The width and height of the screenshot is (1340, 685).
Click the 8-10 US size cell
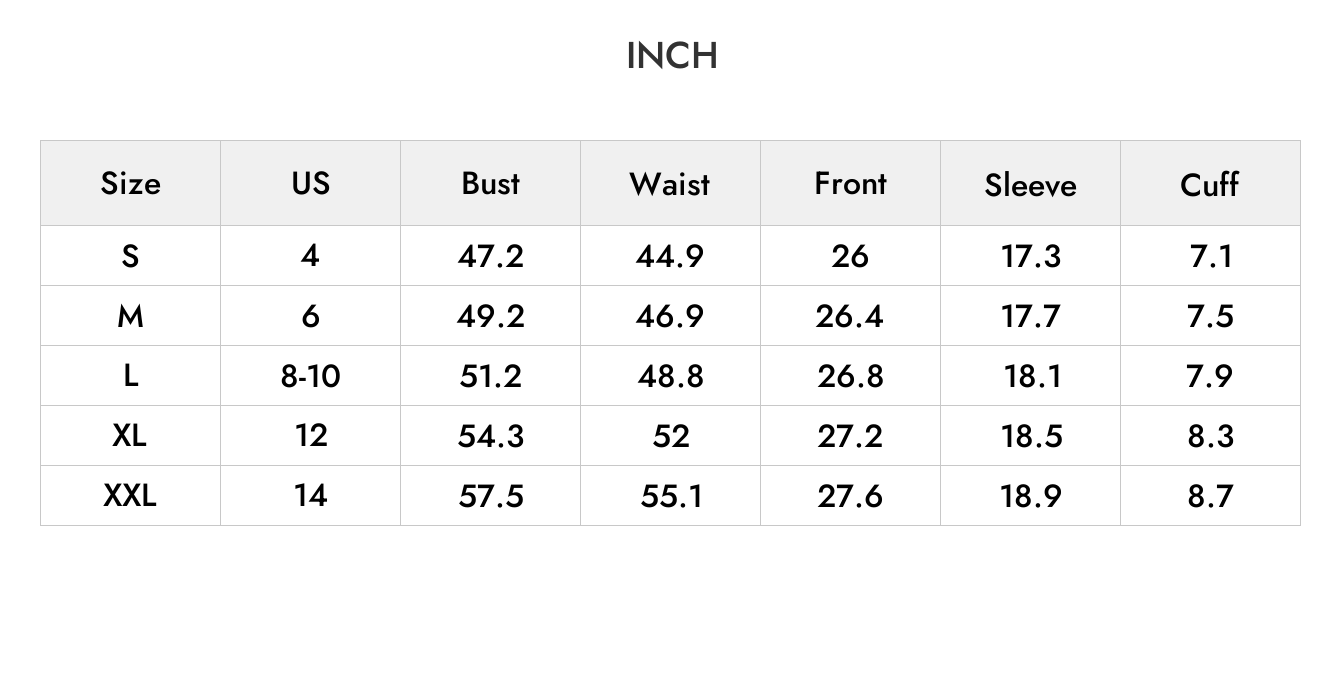point(310,376)
